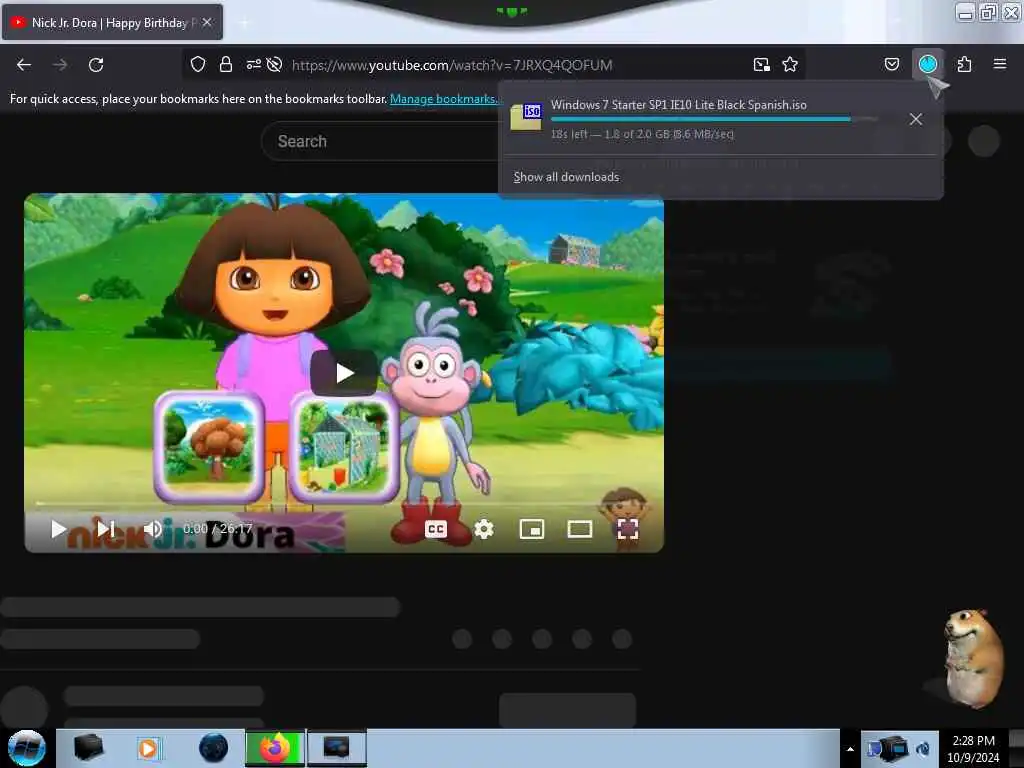Click Show all downloads
The image size is (1024, 768).
pos(566,177)
